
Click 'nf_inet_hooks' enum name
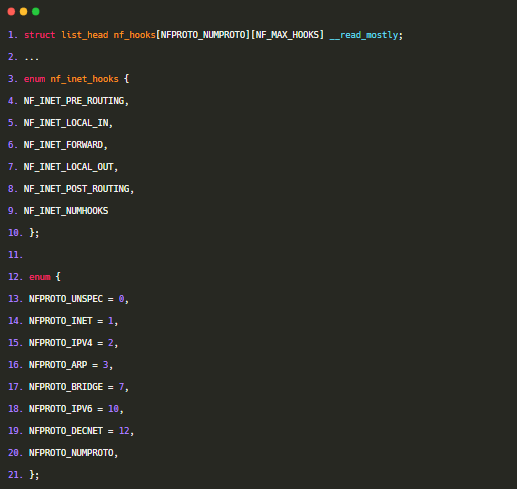84,79
